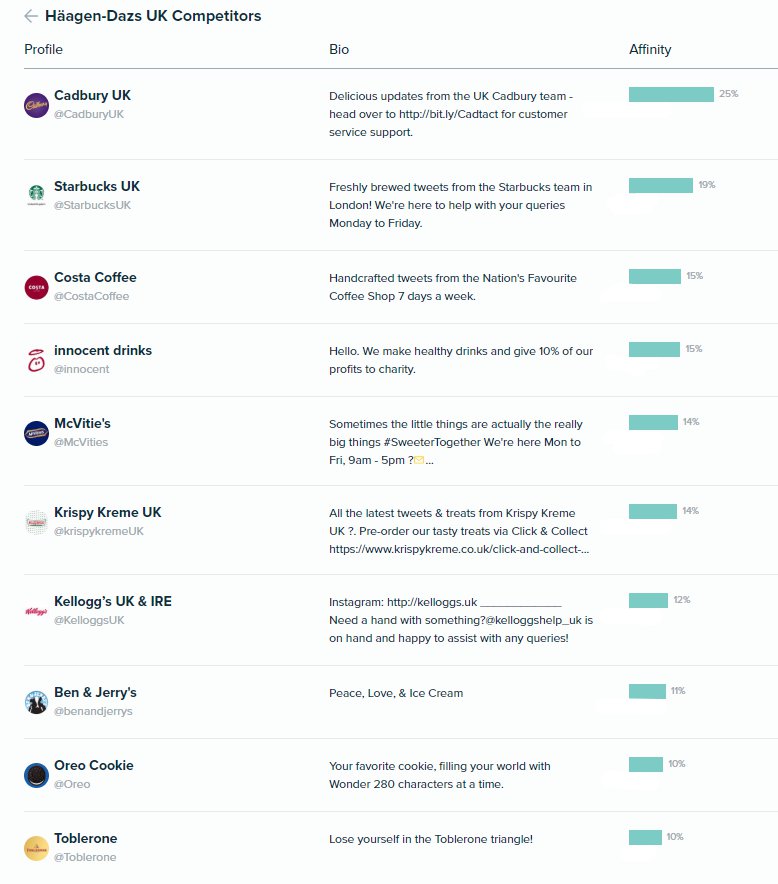Screen dimensions: 778x884
Task: Go back using the left arrow icon
Action: tap(31, 16)
